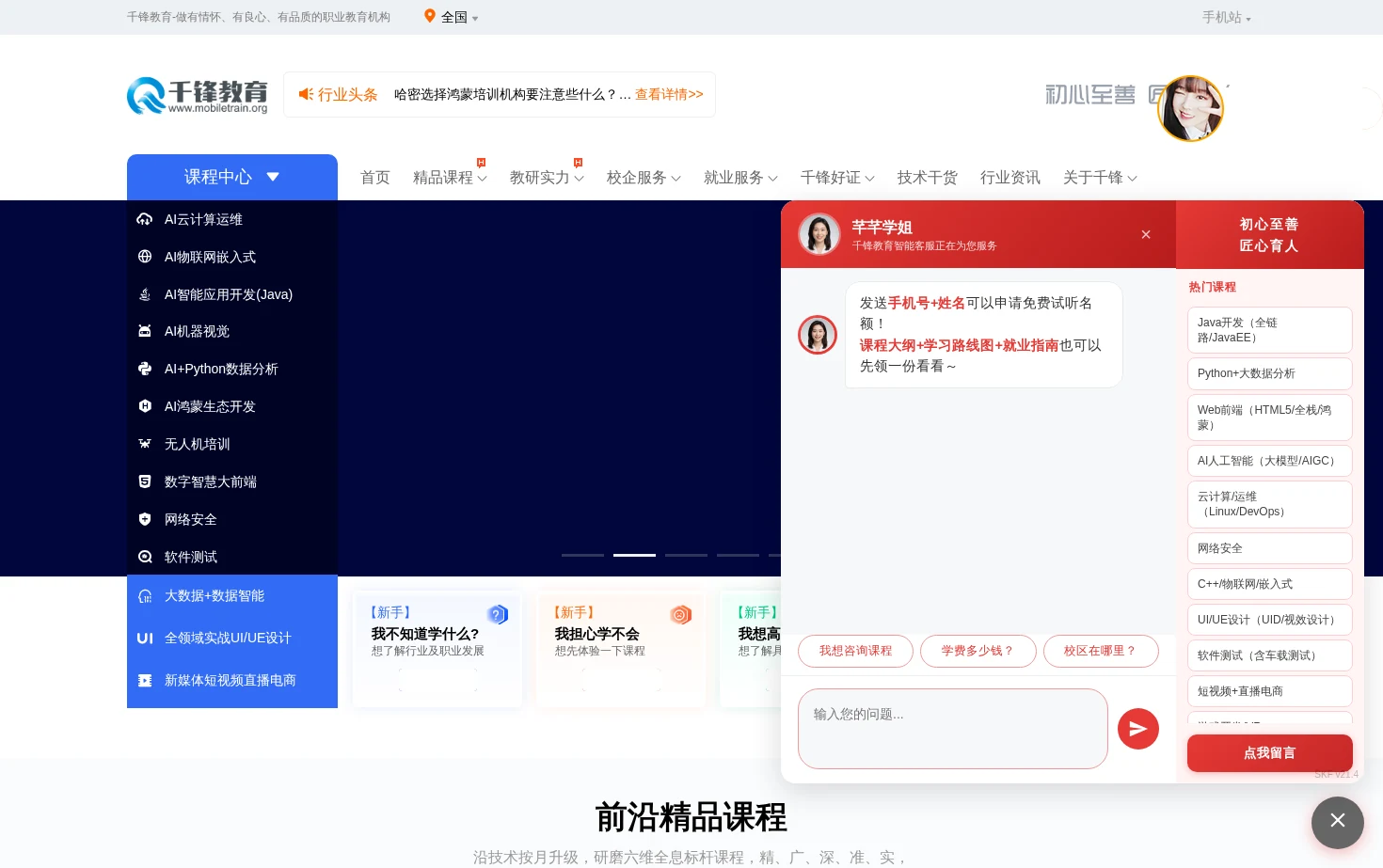This screenshot has height=868, width=1383.
Task: Open the 全国 region dropdown
Action: [x=452, y=17]
